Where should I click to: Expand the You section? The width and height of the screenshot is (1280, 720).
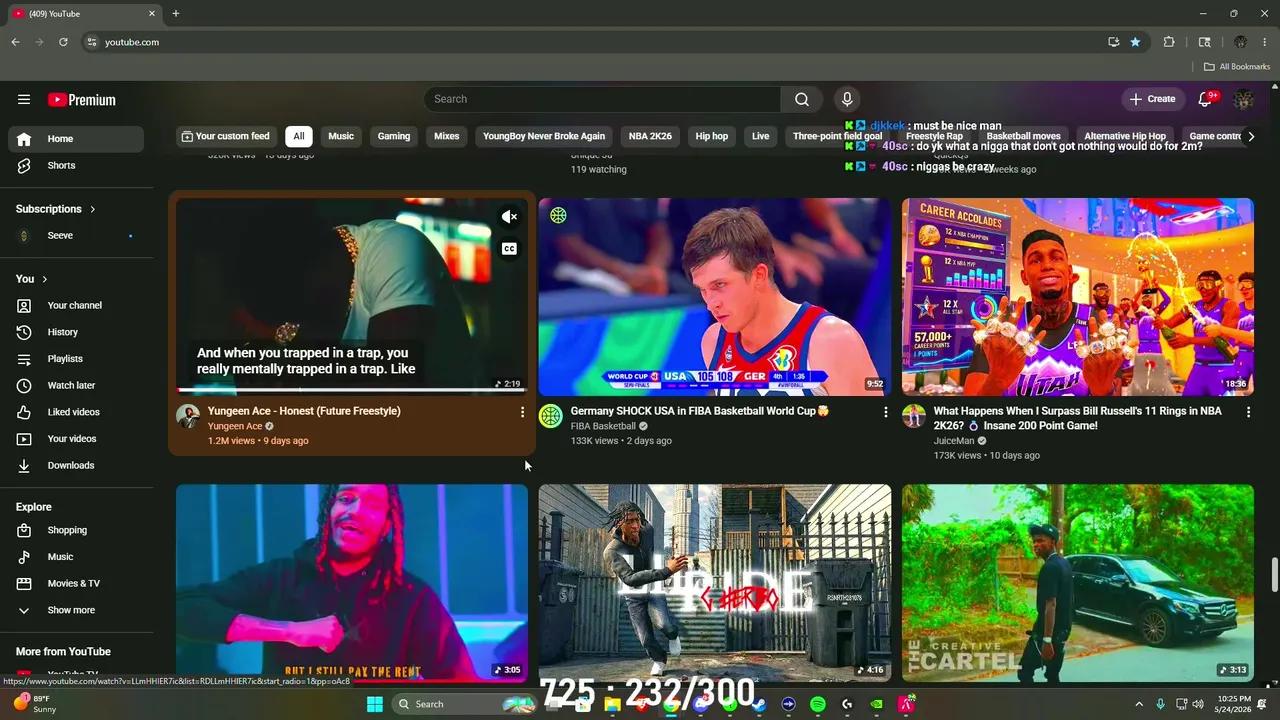click(32, 279)
